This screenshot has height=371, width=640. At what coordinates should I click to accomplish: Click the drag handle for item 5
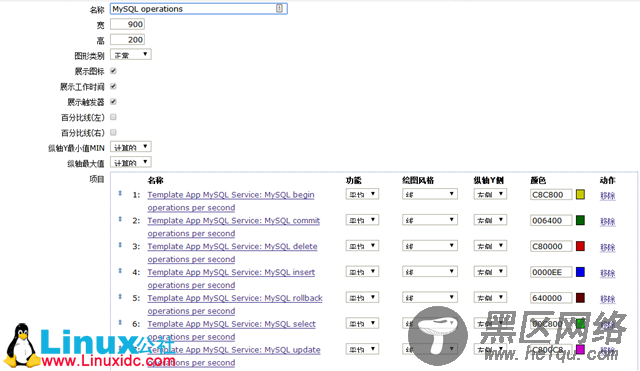[120, 297]
